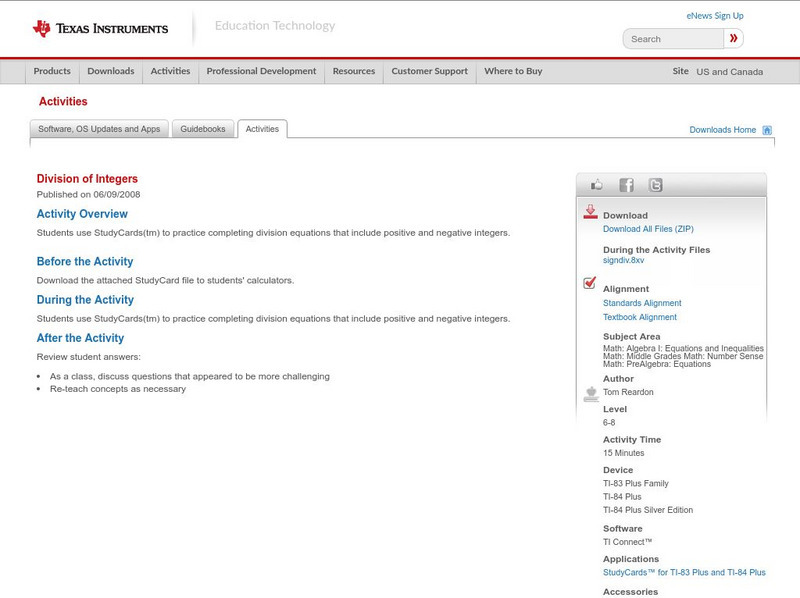Screen dimensions: 800x598
Task: Click the home icon beside Downloads Home
Action: (x=767, y=130)
